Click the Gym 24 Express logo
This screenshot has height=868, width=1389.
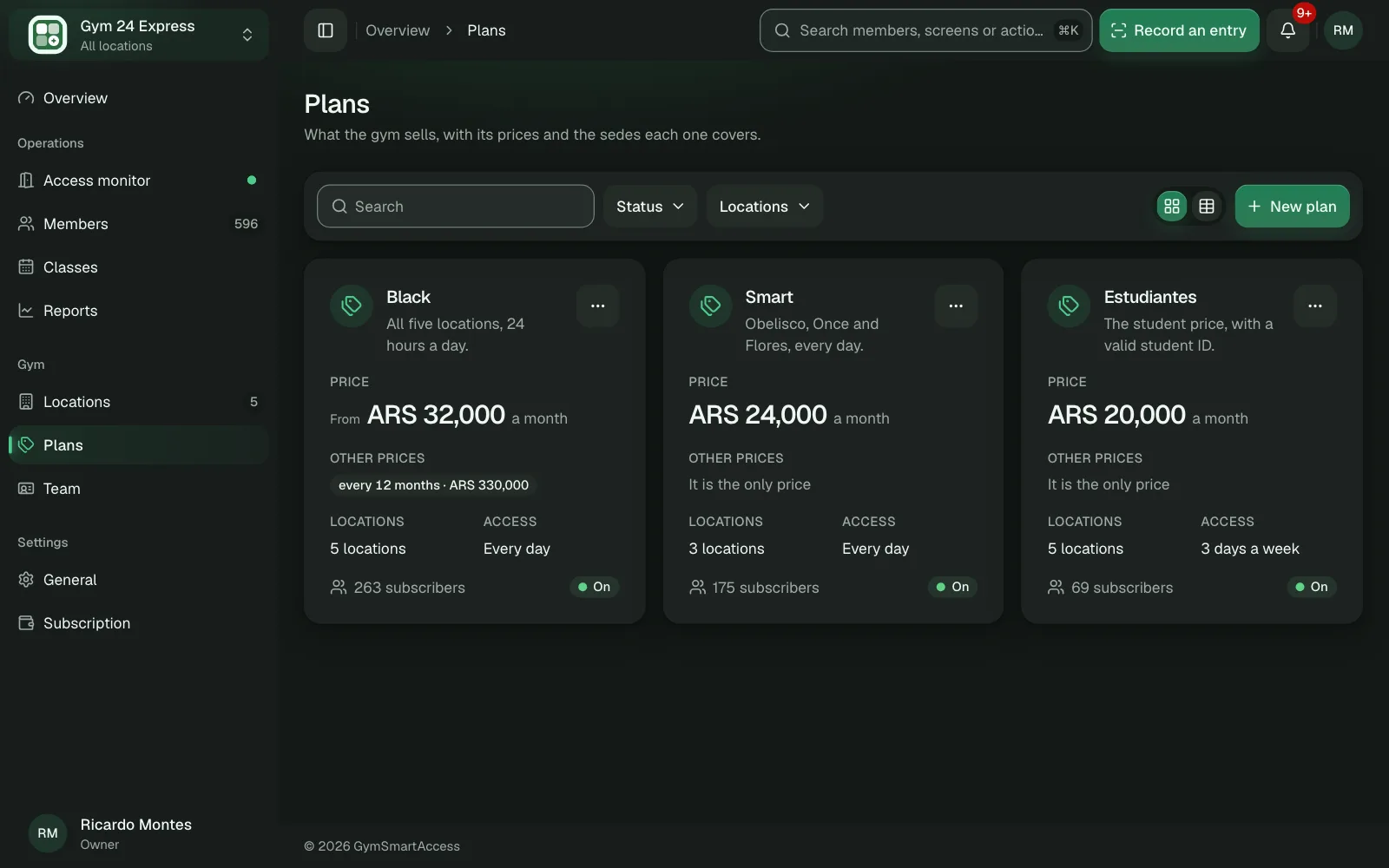[x=48, y=35]
